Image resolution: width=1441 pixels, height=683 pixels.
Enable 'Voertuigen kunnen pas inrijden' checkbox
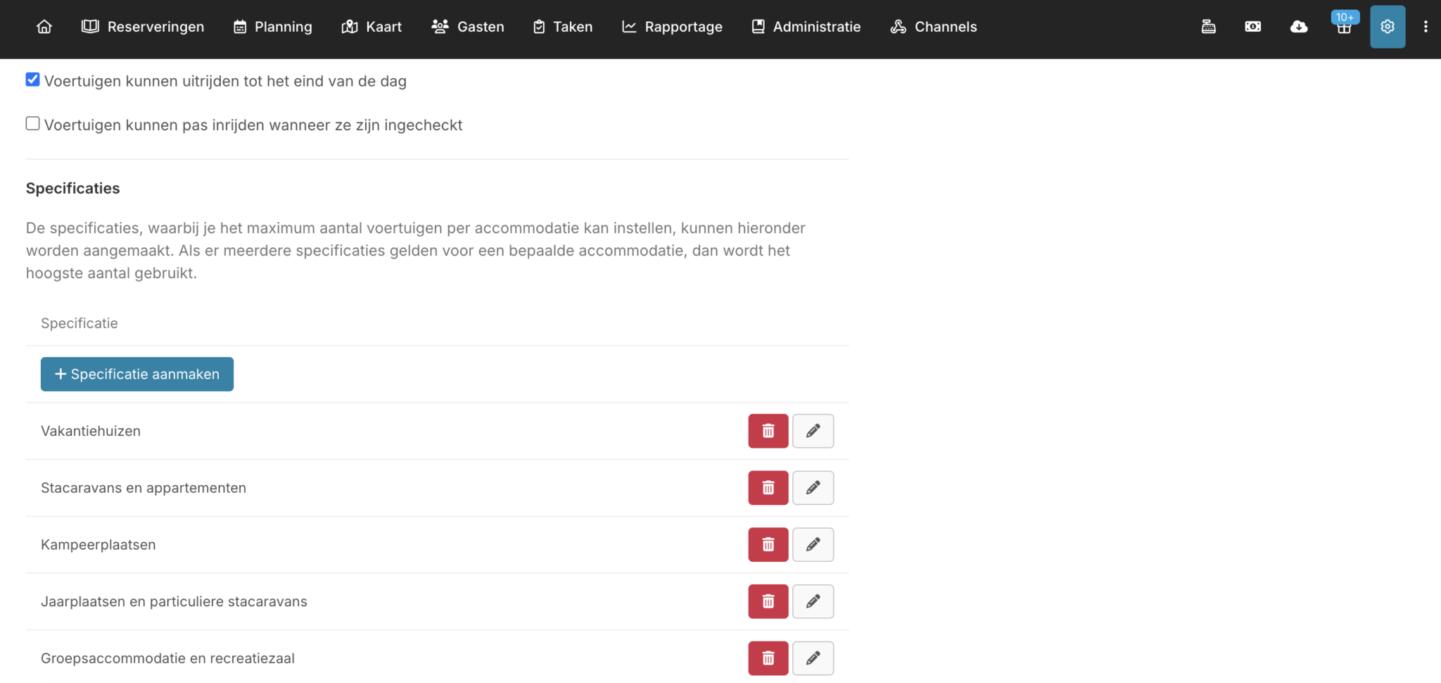pyautogui.click(x=33, y=124)
